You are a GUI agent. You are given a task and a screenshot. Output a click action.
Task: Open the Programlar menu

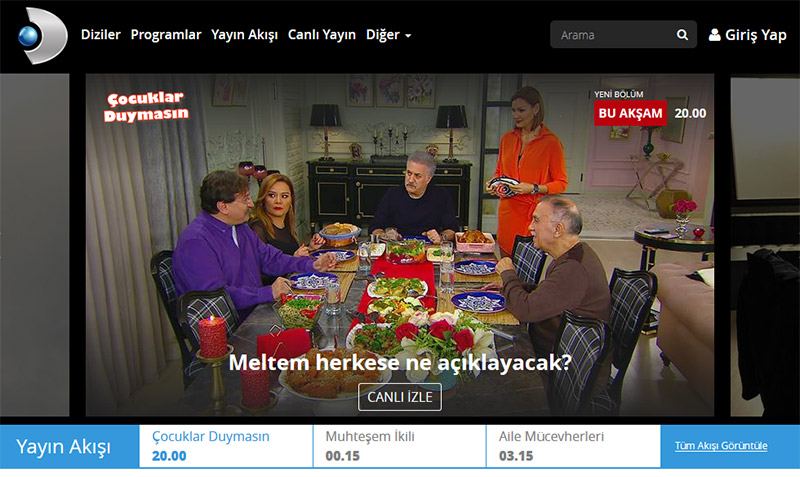166,35
